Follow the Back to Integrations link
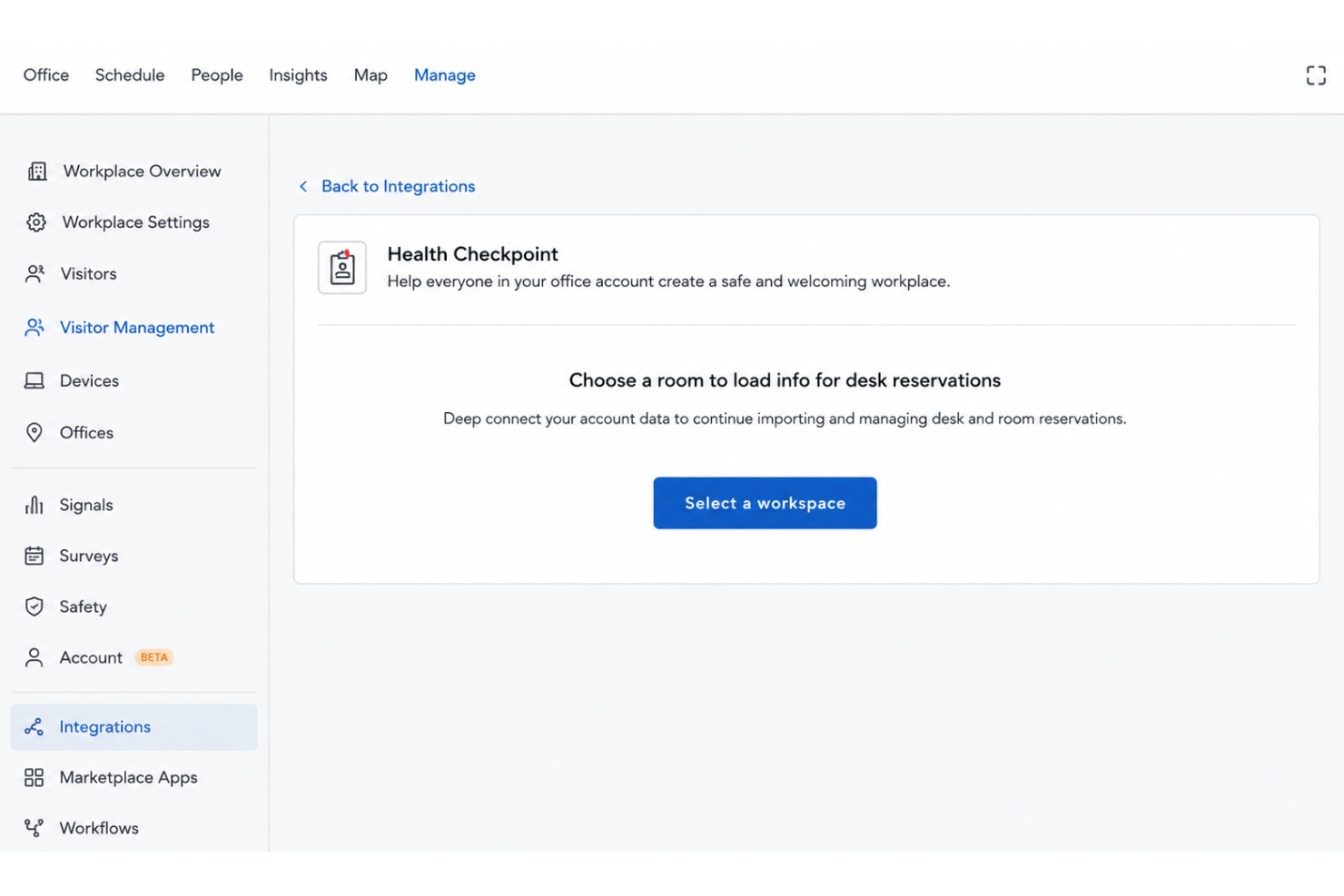The width and height of the screenshot is (1344, 896). click(398, 186)
